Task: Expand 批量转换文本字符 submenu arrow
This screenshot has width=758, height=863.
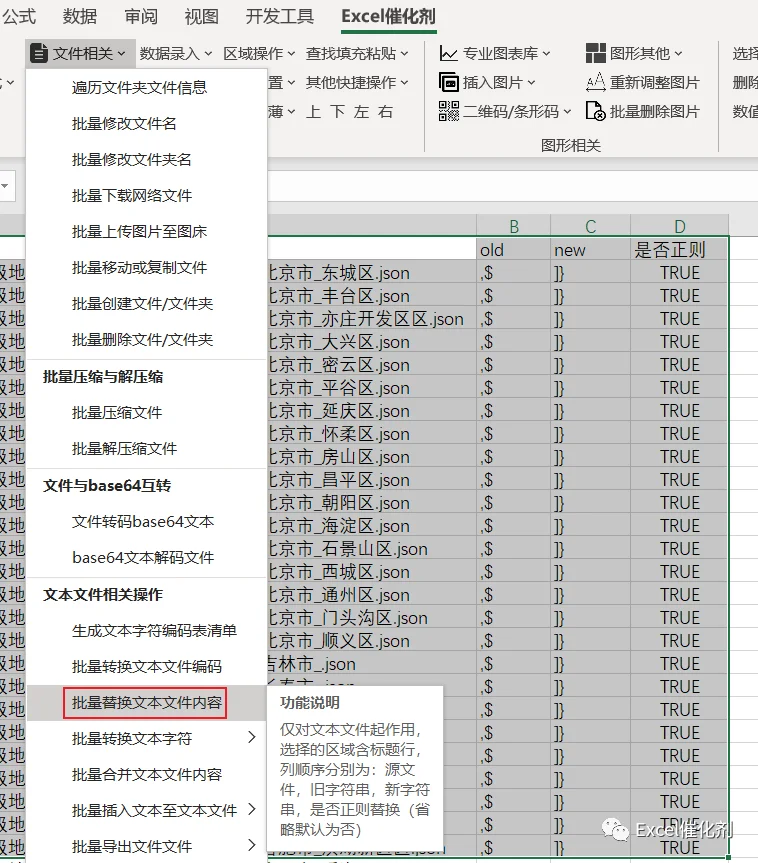Action: point(252,738)
